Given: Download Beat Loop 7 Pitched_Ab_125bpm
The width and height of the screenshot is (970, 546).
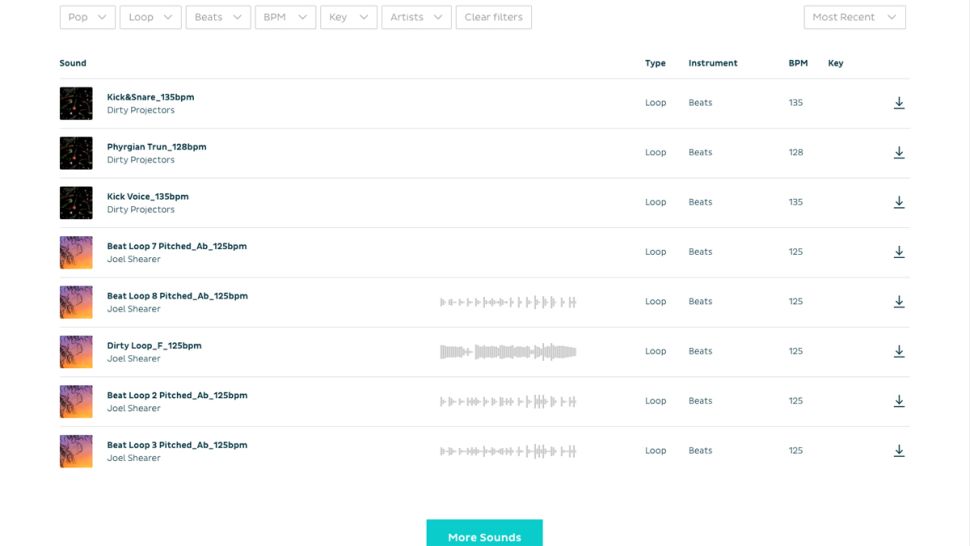Looking at the screenshot, I should tap(898, 252).
